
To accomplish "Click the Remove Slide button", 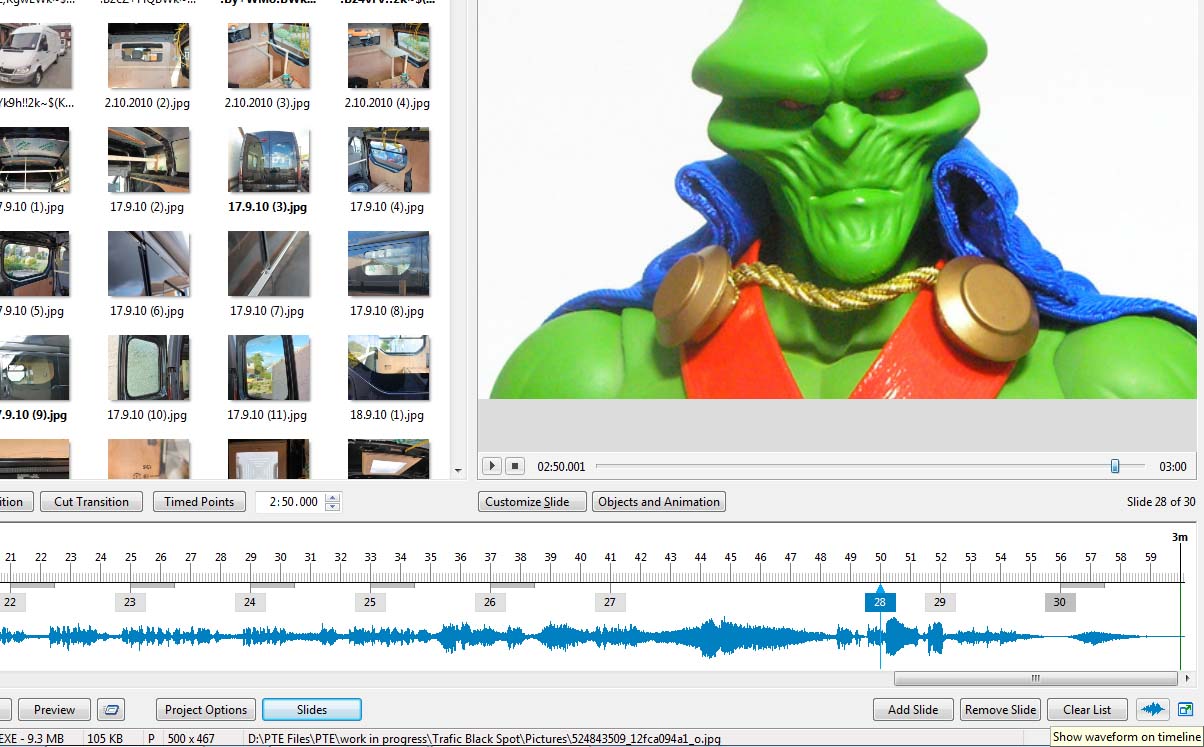I will point(1000,710).
